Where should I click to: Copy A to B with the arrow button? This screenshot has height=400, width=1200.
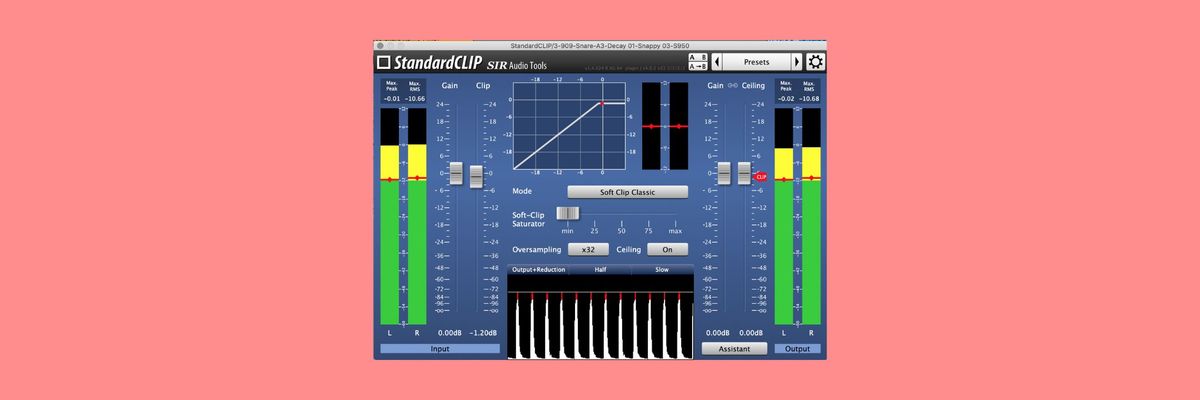tap(698, 67)
